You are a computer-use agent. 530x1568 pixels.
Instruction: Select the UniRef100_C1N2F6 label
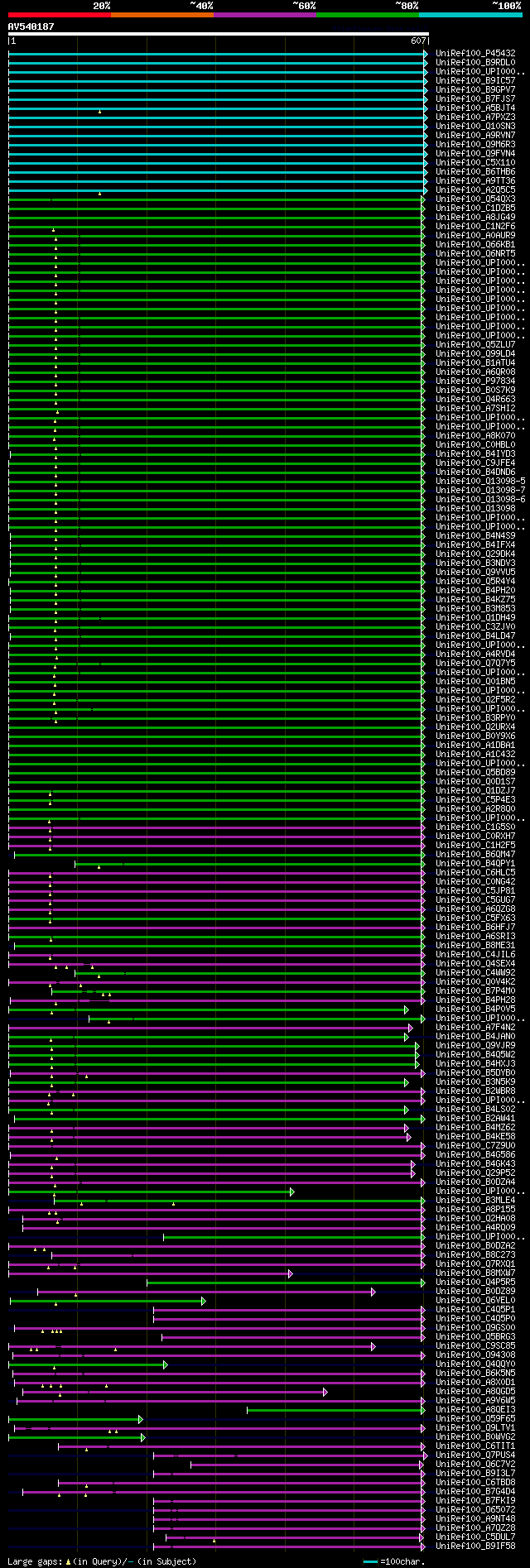(x=475, y=226)
